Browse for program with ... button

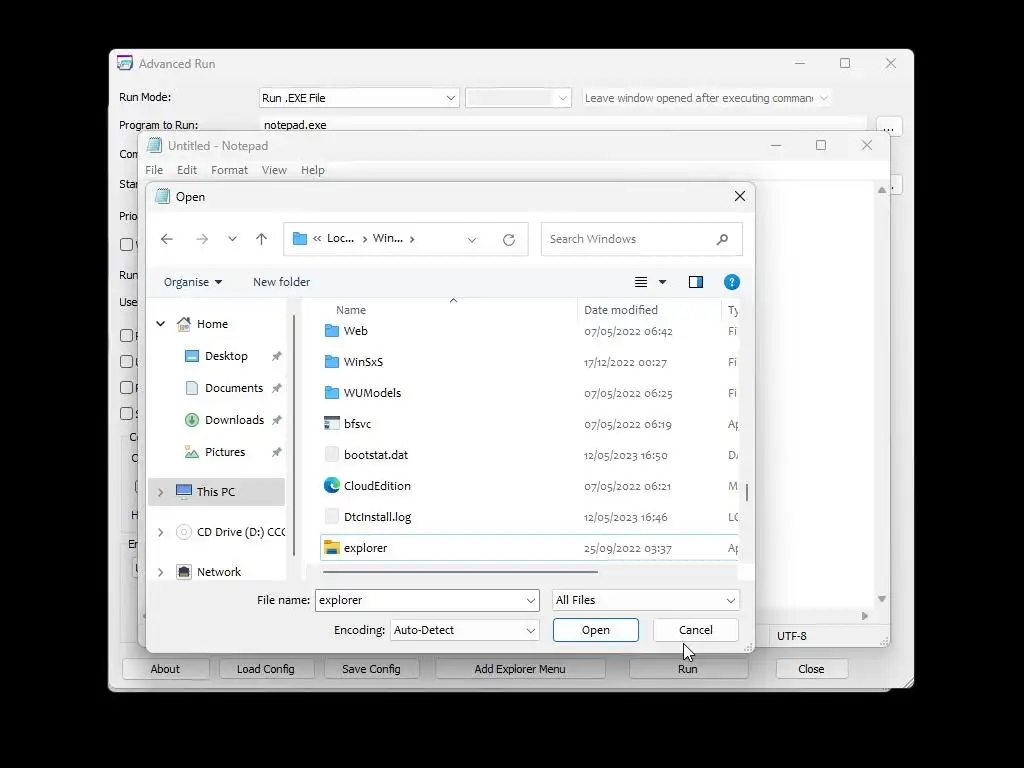click(x=889, y=126)
